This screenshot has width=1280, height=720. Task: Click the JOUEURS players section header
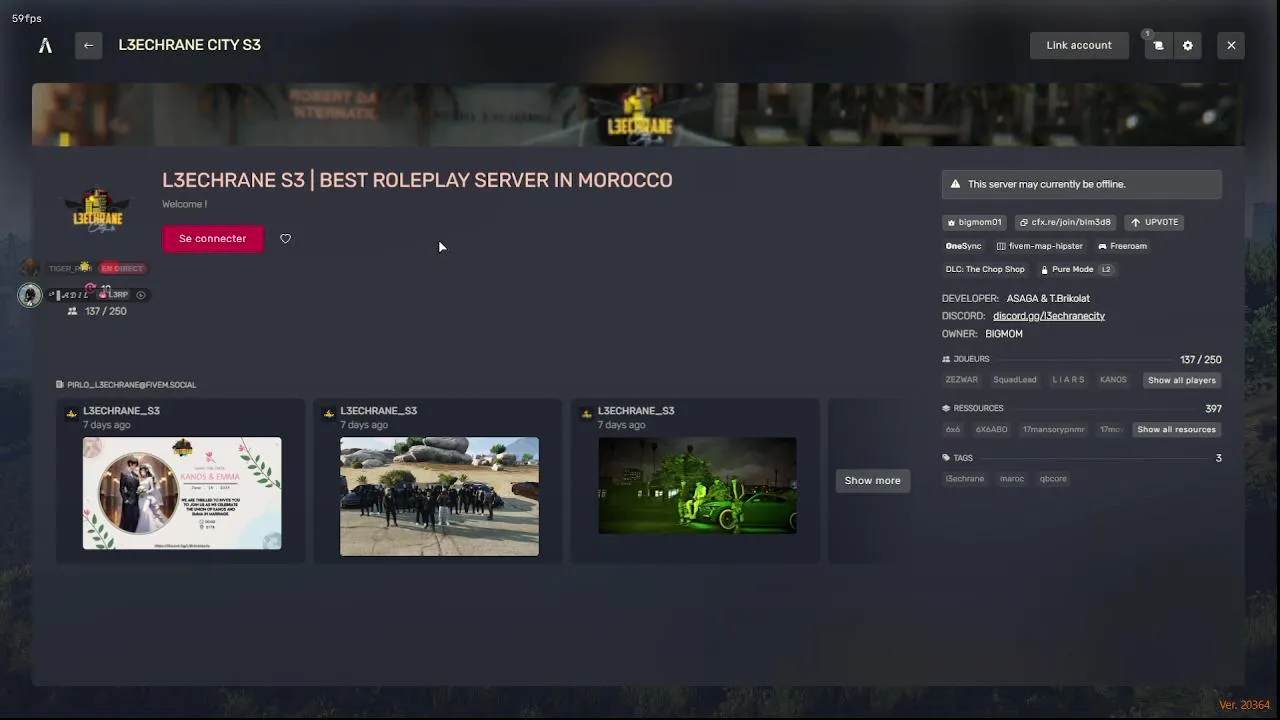click(x=965, y=359)
